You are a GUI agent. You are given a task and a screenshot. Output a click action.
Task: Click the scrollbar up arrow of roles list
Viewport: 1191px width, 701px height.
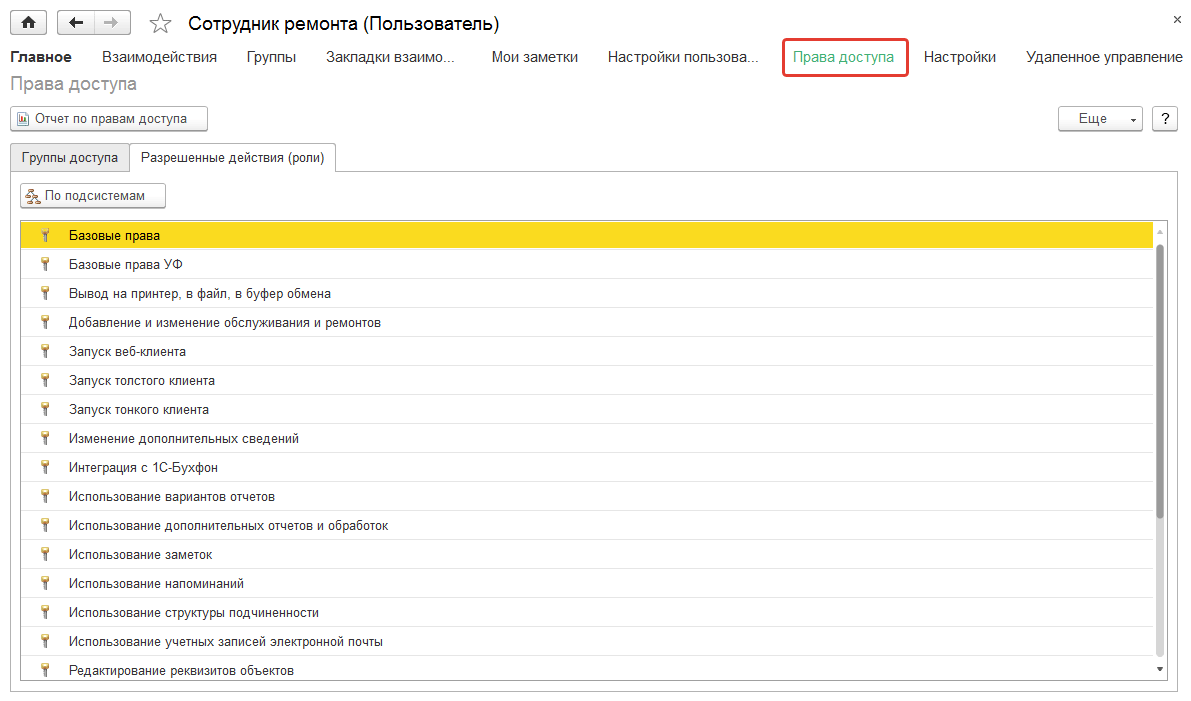pyautogui.click(x=1160, y=232)
